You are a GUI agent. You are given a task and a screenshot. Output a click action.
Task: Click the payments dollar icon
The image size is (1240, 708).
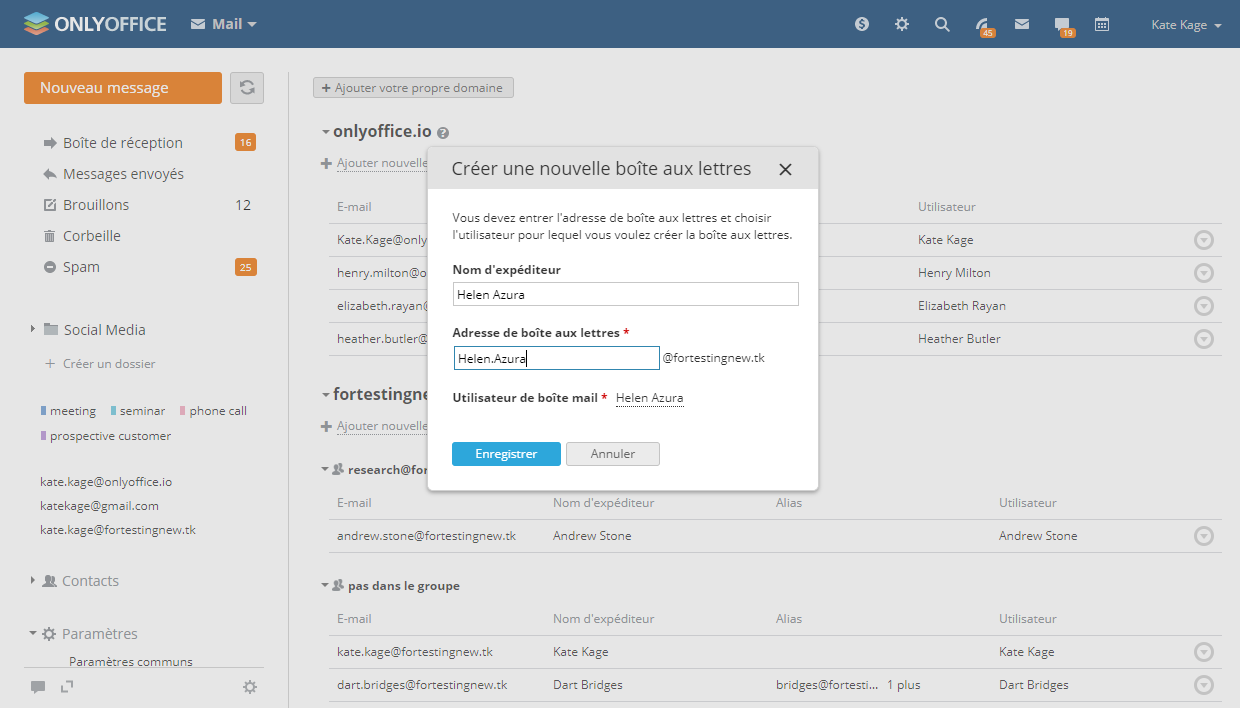coord(862,24)
